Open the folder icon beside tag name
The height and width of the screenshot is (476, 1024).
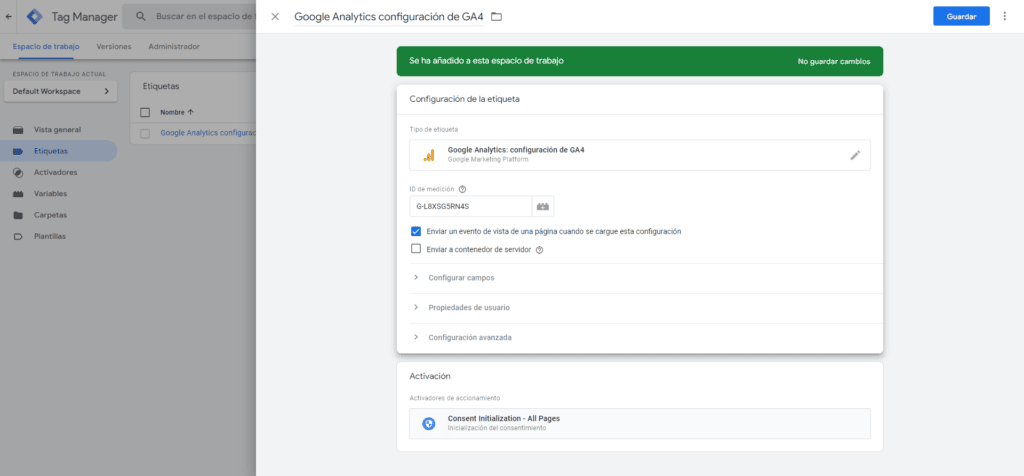496,16
